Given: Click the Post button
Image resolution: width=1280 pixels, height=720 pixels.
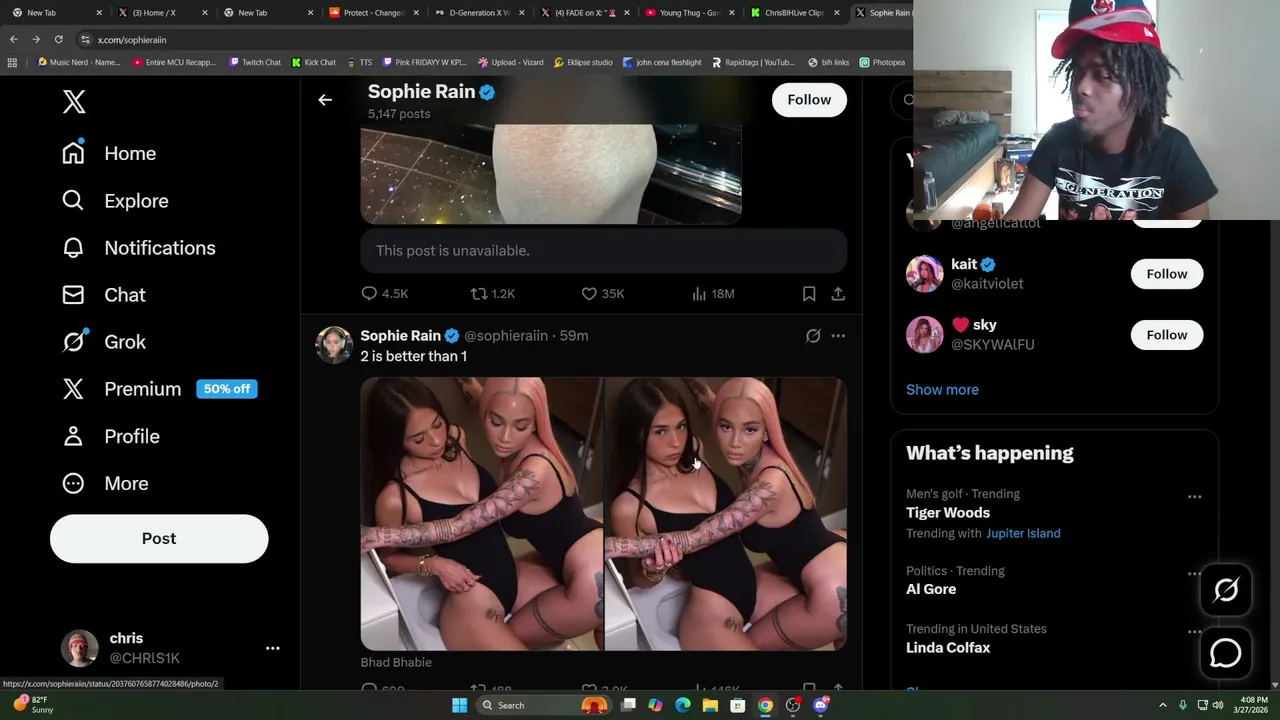Looking at the screenshot, I should coord(159,538).
